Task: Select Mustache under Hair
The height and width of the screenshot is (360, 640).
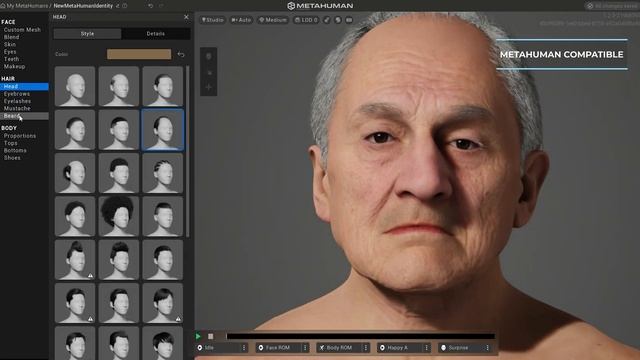Action: click(17, 109)
